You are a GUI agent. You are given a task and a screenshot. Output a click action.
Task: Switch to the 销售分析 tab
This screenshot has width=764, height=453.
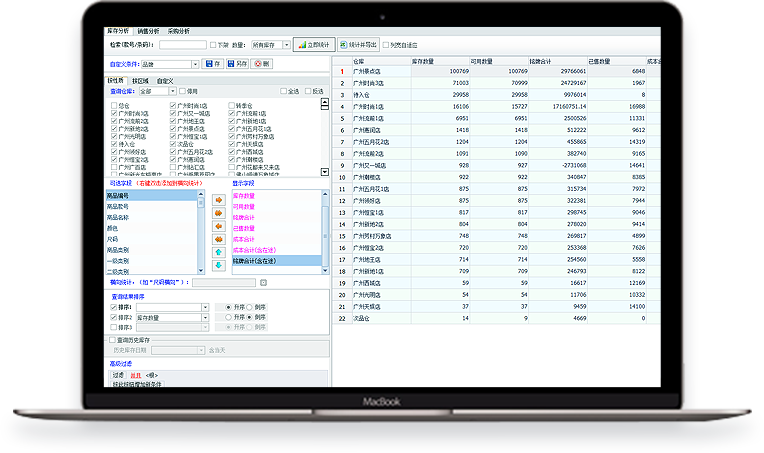coord(148,32)
